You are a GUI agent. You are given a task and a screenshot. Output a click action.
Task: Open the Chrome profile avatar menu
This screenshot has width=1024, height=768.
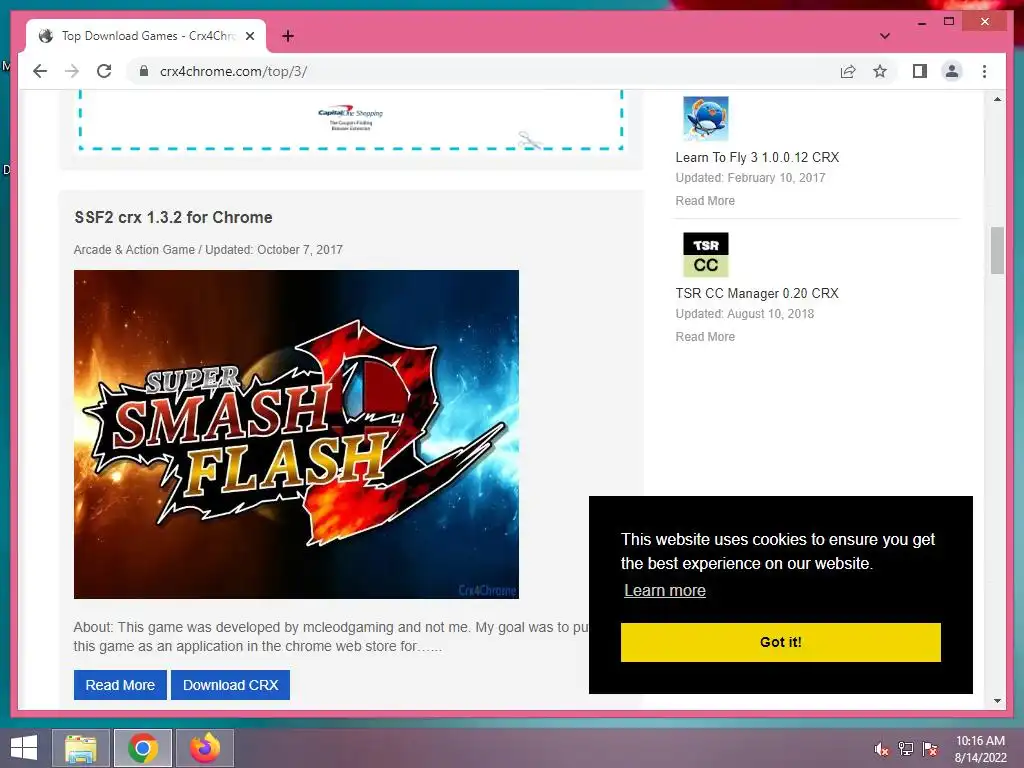(952, 71)
